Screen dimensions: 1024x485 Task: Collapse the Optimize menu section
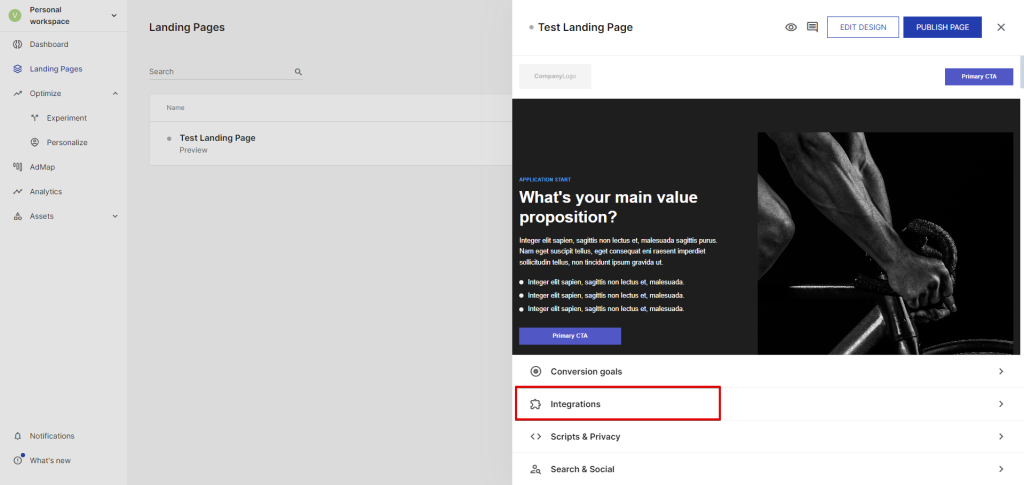[115, 93]
